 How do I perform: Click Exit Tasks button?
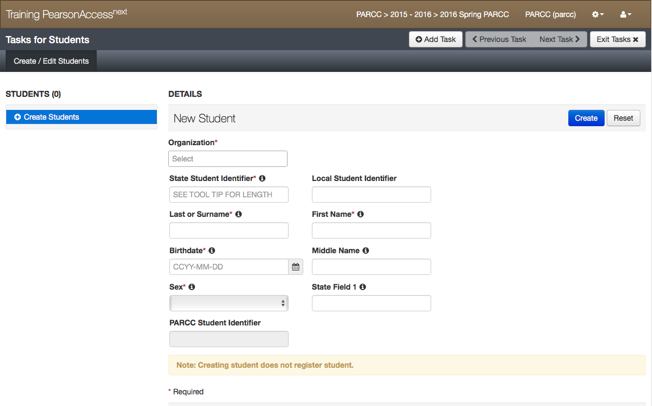tap(617, 40)
